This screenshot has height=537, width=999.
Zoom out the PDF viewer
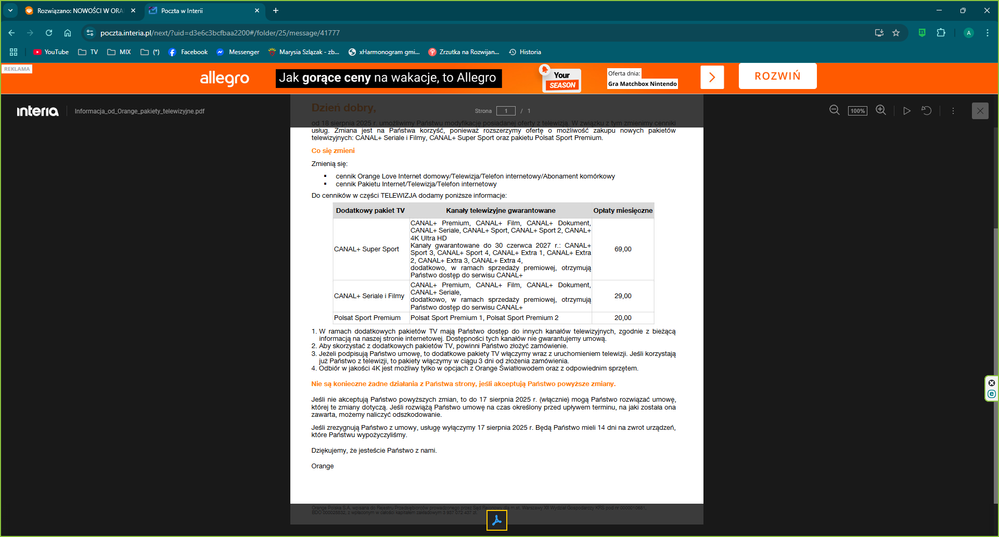click(834, 110)
